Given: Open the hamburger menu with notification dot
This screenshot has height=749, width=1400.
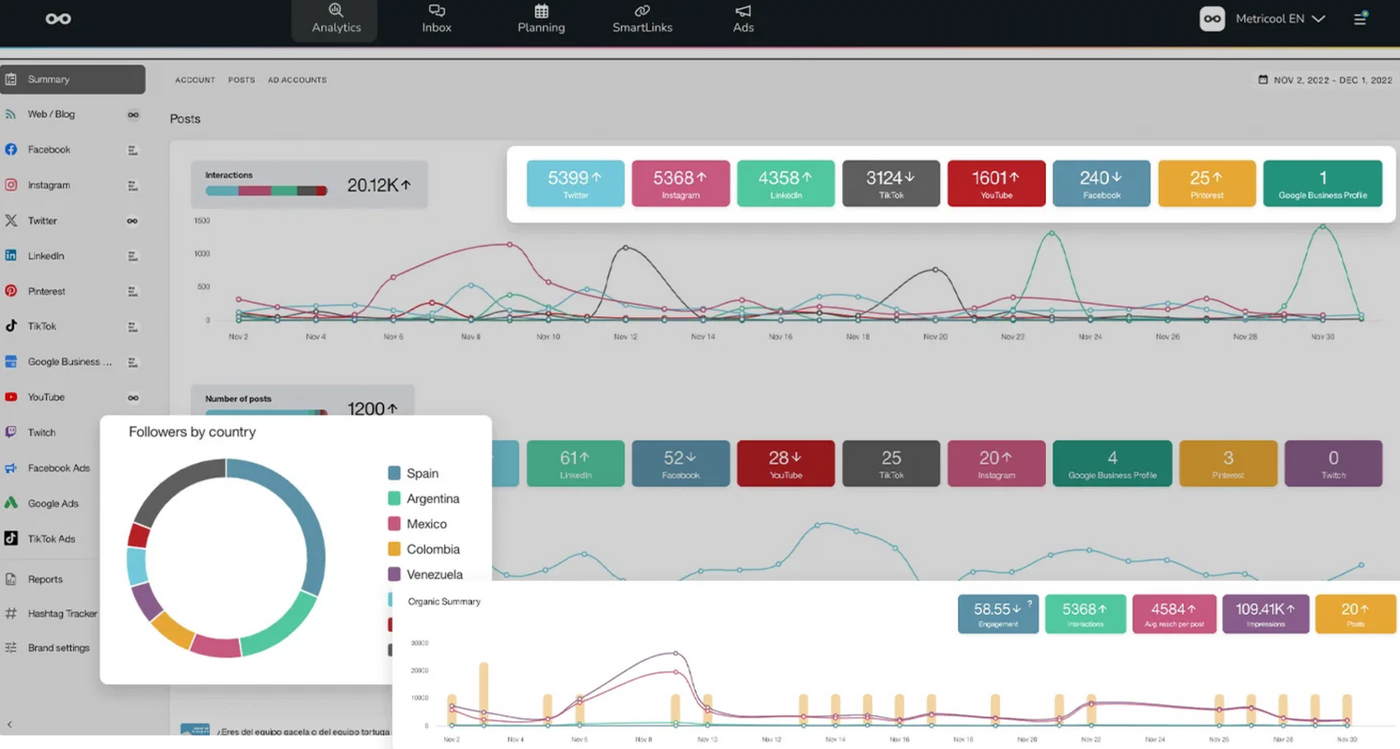Looking at the screenshot, I should click(x=1361, y=18).
